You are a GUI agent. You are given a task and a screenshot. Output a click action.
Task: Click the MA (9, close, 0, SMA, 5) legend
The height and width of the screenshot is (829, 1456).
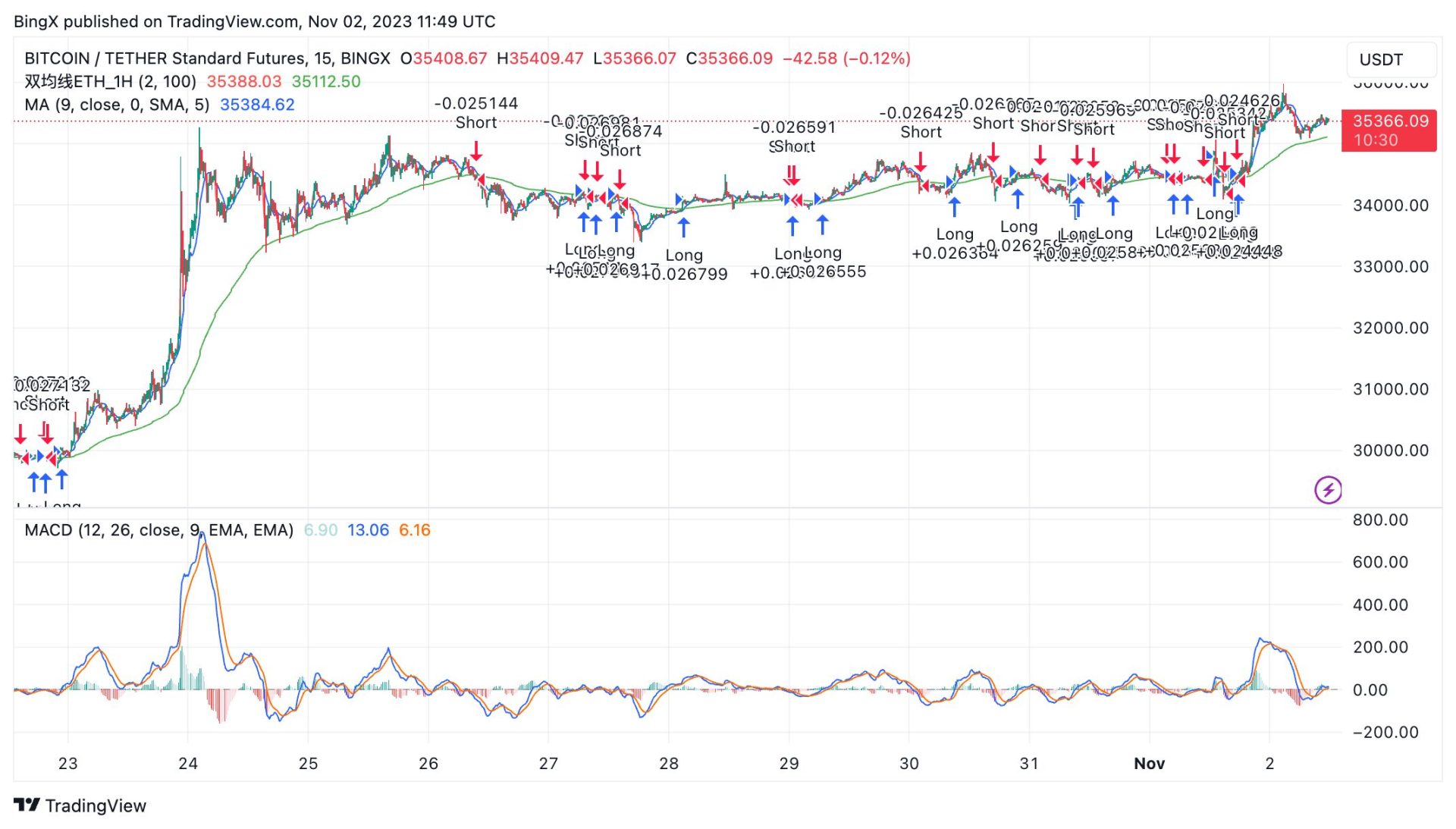tap(117, 105)
